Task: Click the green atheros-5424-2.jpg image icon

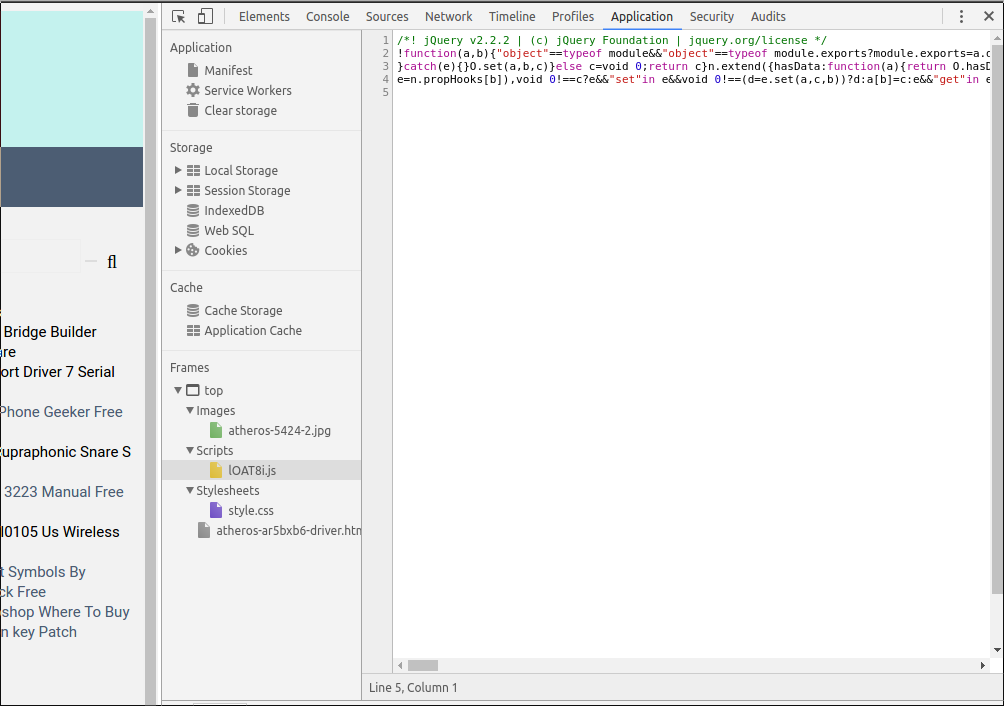Action: click(x=216, y=430)
